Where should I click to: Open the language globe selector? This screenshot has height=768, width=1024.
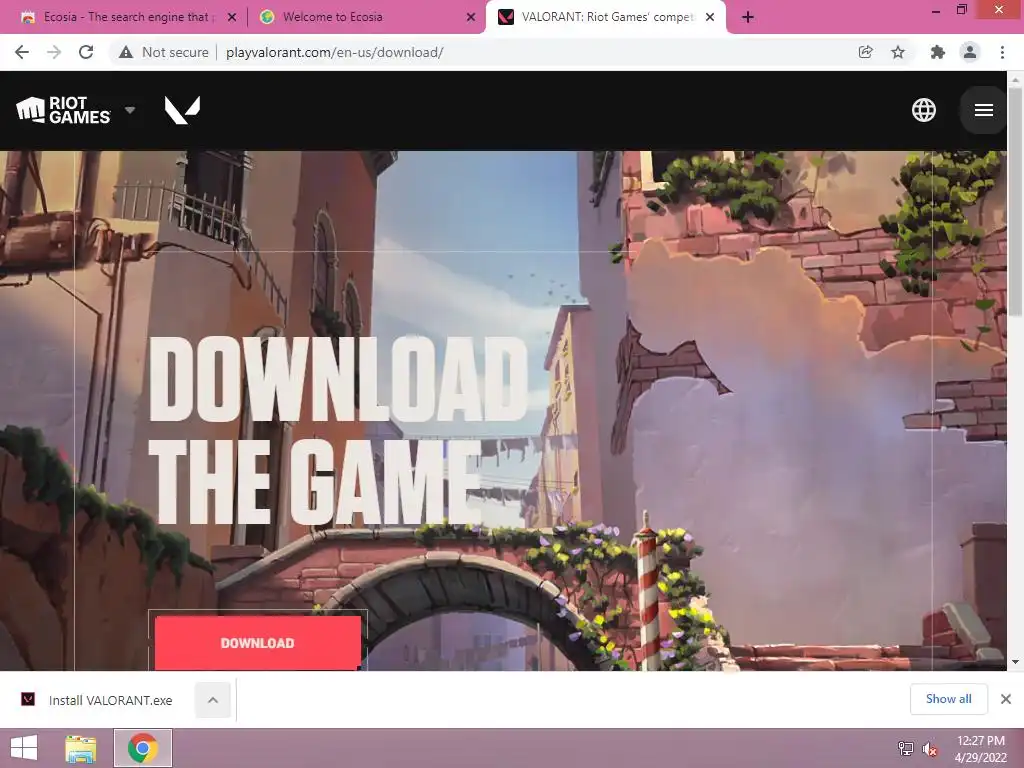tap(923, 110)
